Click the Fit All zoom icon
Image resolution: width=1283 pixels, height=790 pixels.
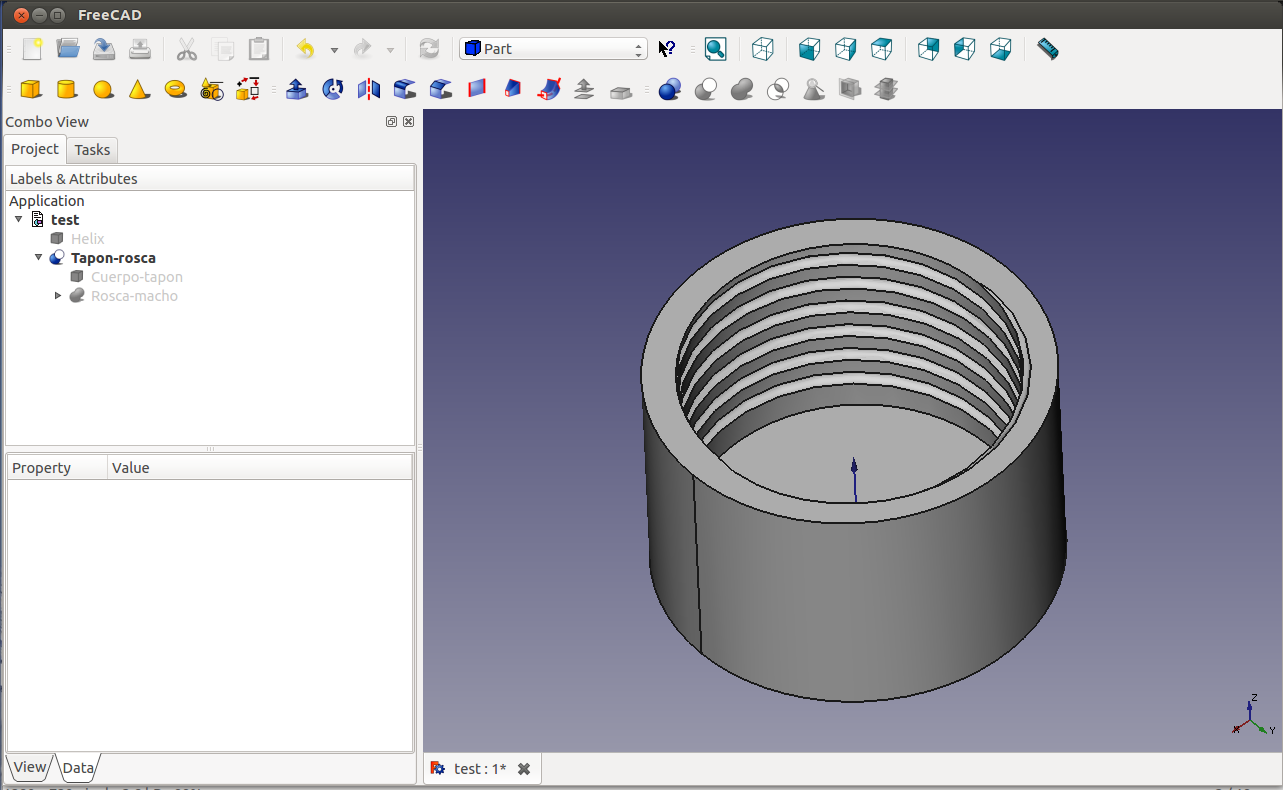click(715, 49)
